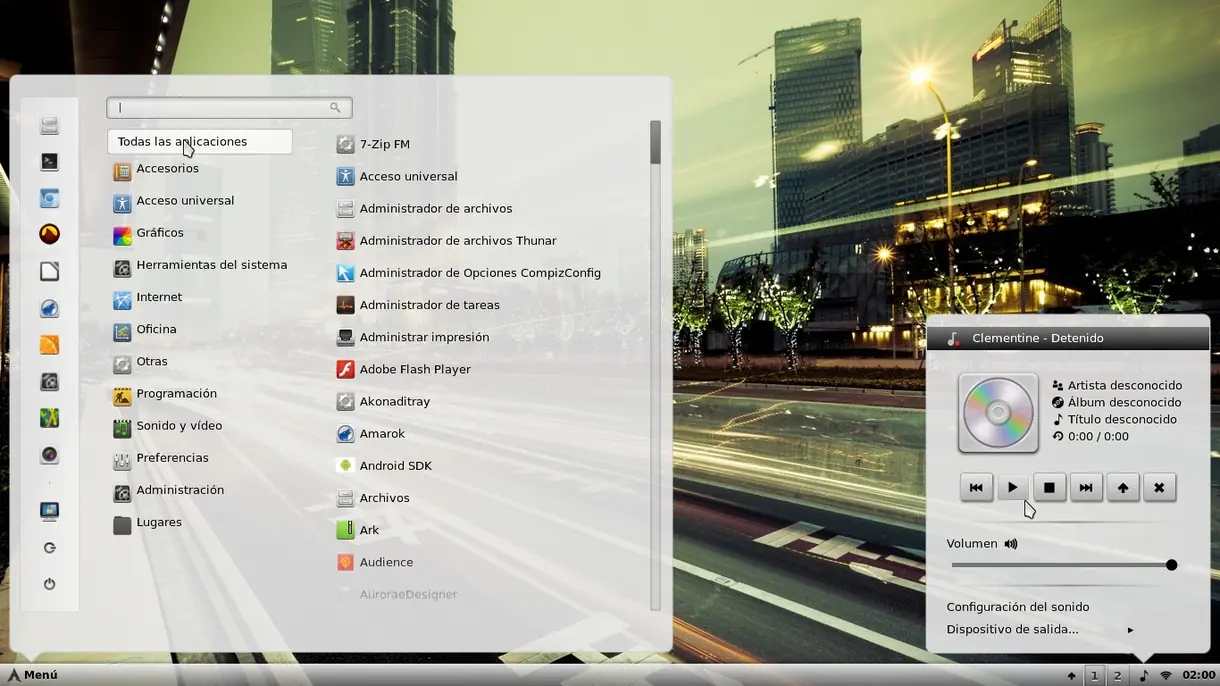The height and width of the screenshot is (686, 1220).
Task: Expand Dispositivo de salida submenu
Action: tap(1040, 630)
